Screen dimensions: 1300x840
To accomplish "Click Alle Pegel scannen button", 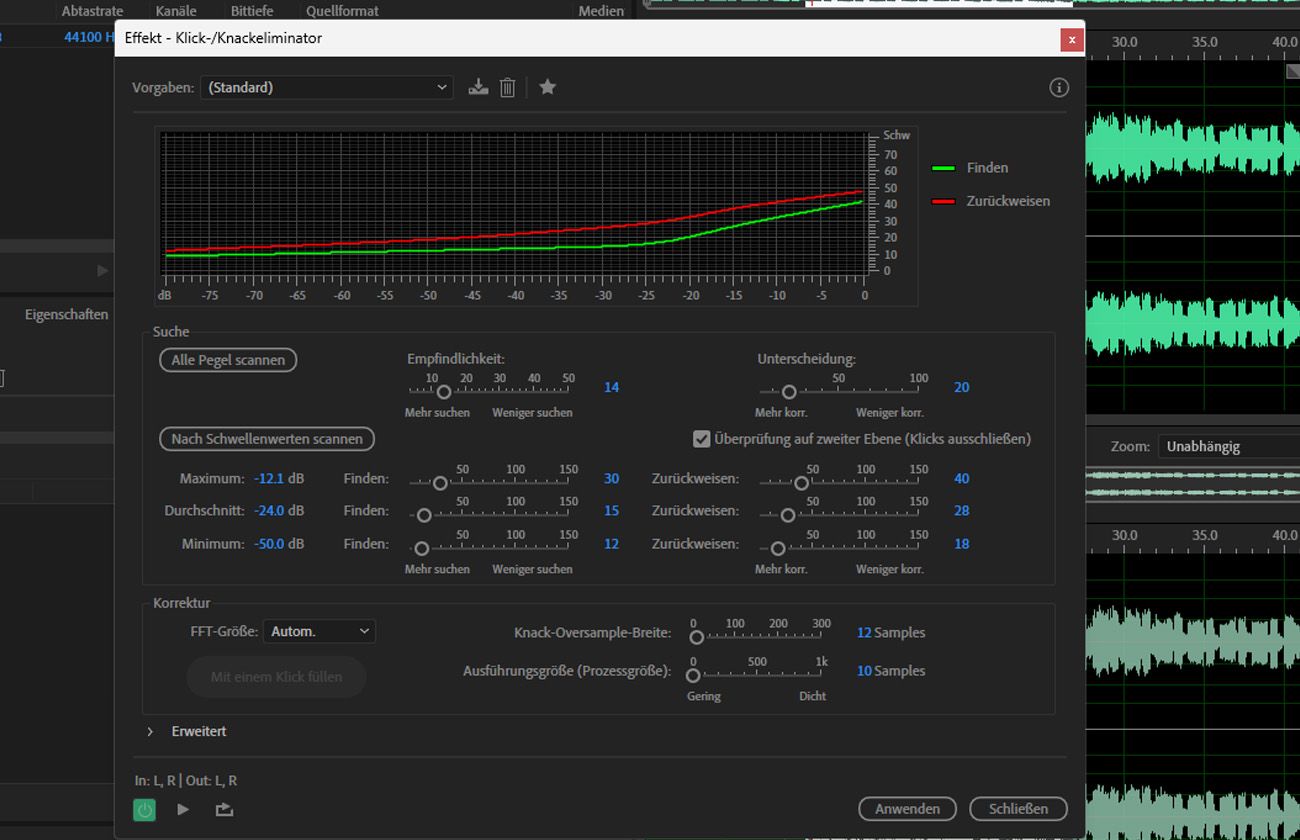I will tap(228, 360).
